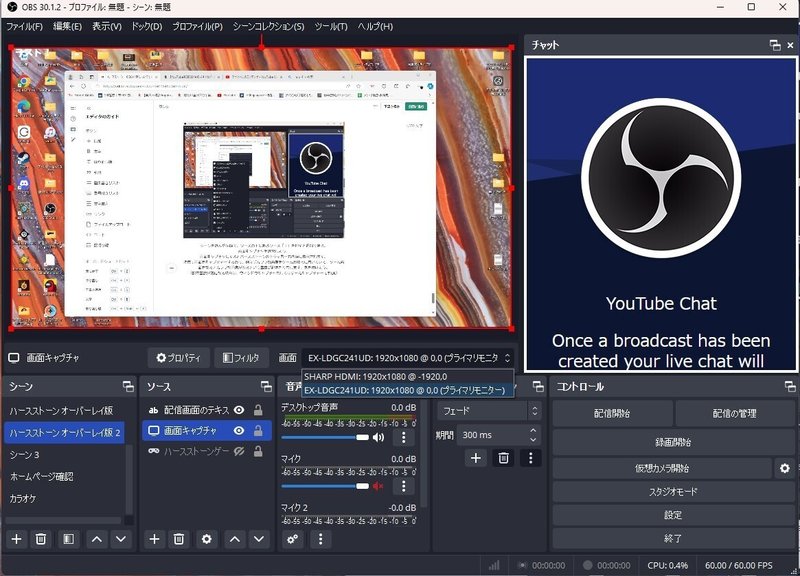Float the transitions dock above フェード
Screen dimensions: 800x576
click(538, 386)
